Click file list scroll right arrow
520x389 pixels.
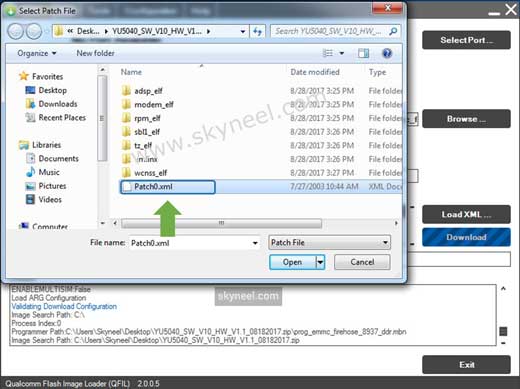click(396, 223)
